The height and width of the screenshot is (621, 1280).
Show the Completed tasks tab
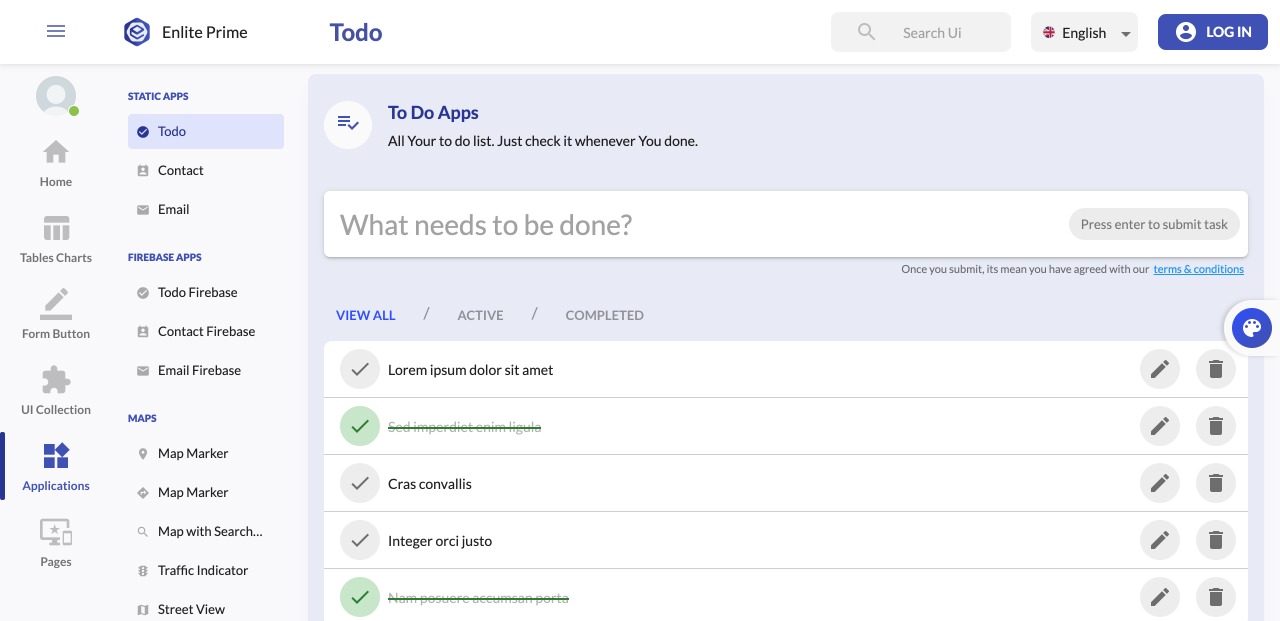click(604, 315)
